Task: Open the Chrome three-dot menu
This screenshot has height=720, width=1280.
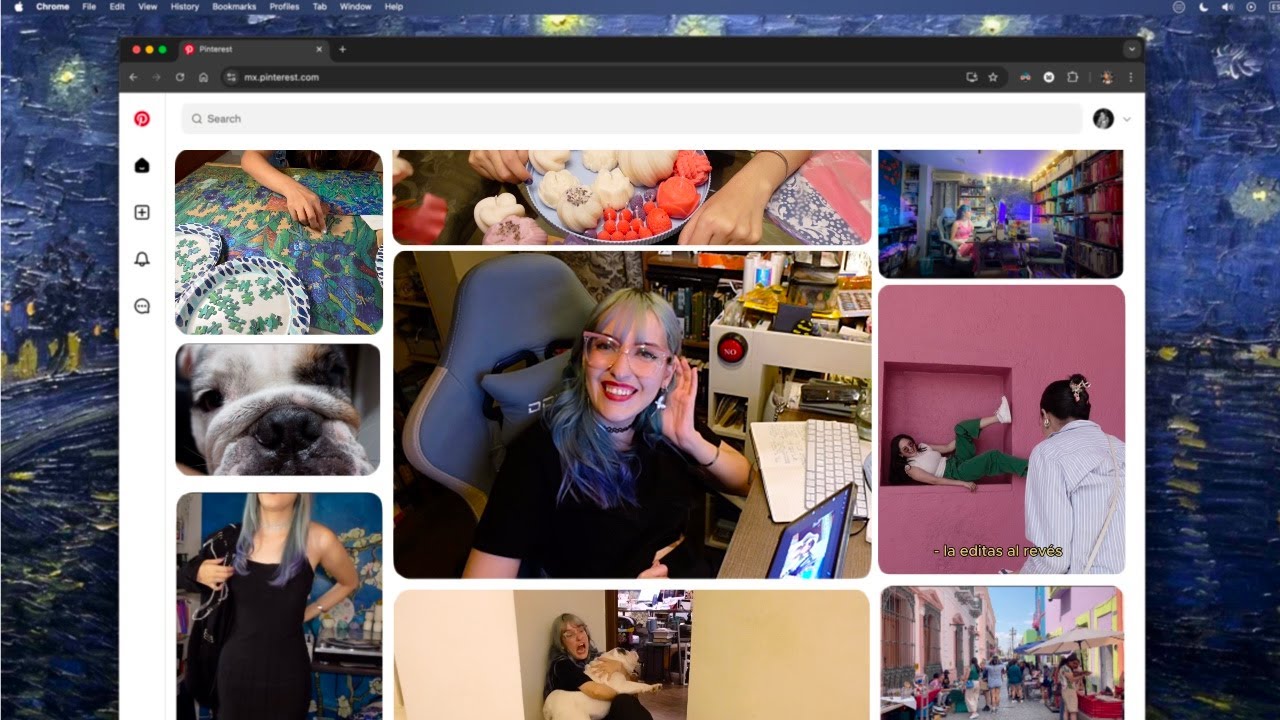Action: pyautogui.click(x=1131, y=77)
